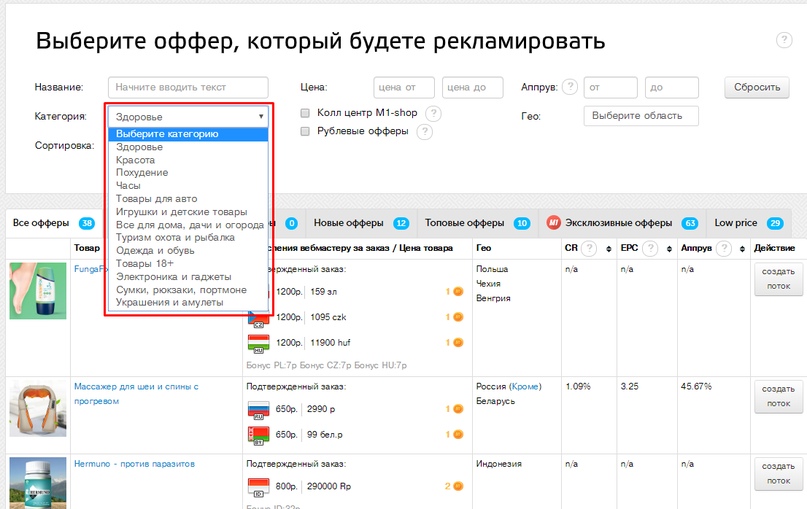This screenshot has width=807, height=509.
Task: Create flow for the Польша offer
Action: 778,279
